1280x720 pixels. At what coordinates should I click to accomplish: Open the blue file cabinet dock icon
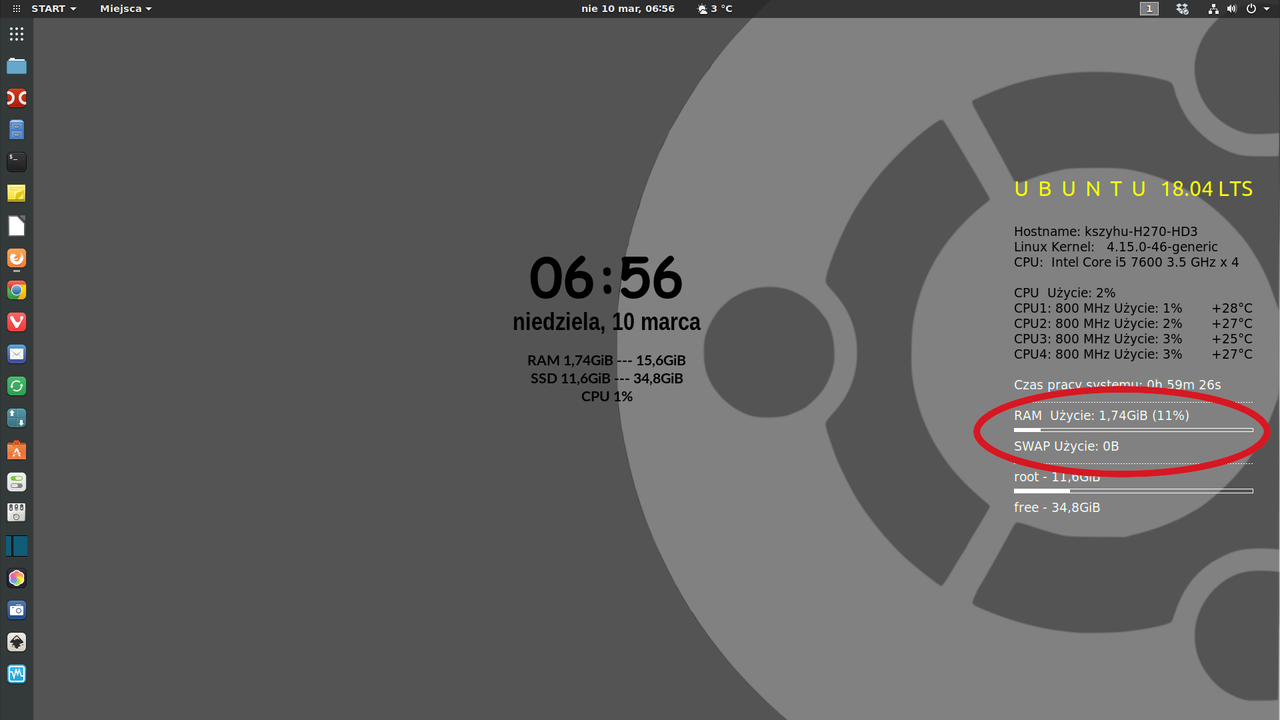pos(16,130)
